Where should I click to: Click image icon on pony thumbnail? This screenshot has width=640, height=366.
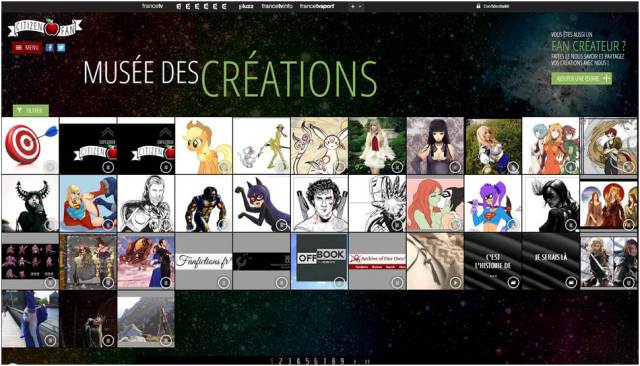[224, 166]
